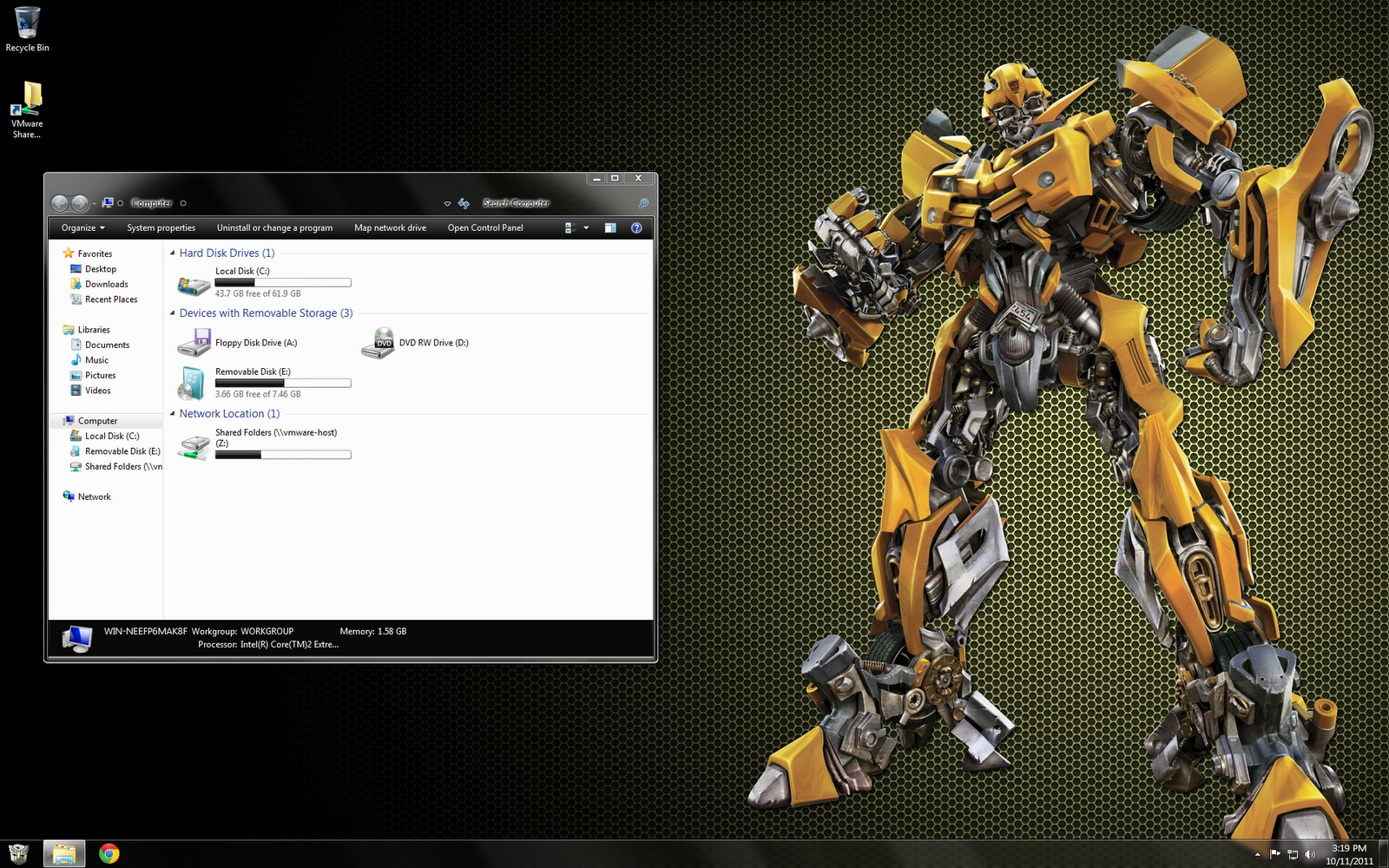Open the VMware Share folder on the desktop
The width and height of the screenshot is (1389, 868).
26,100
